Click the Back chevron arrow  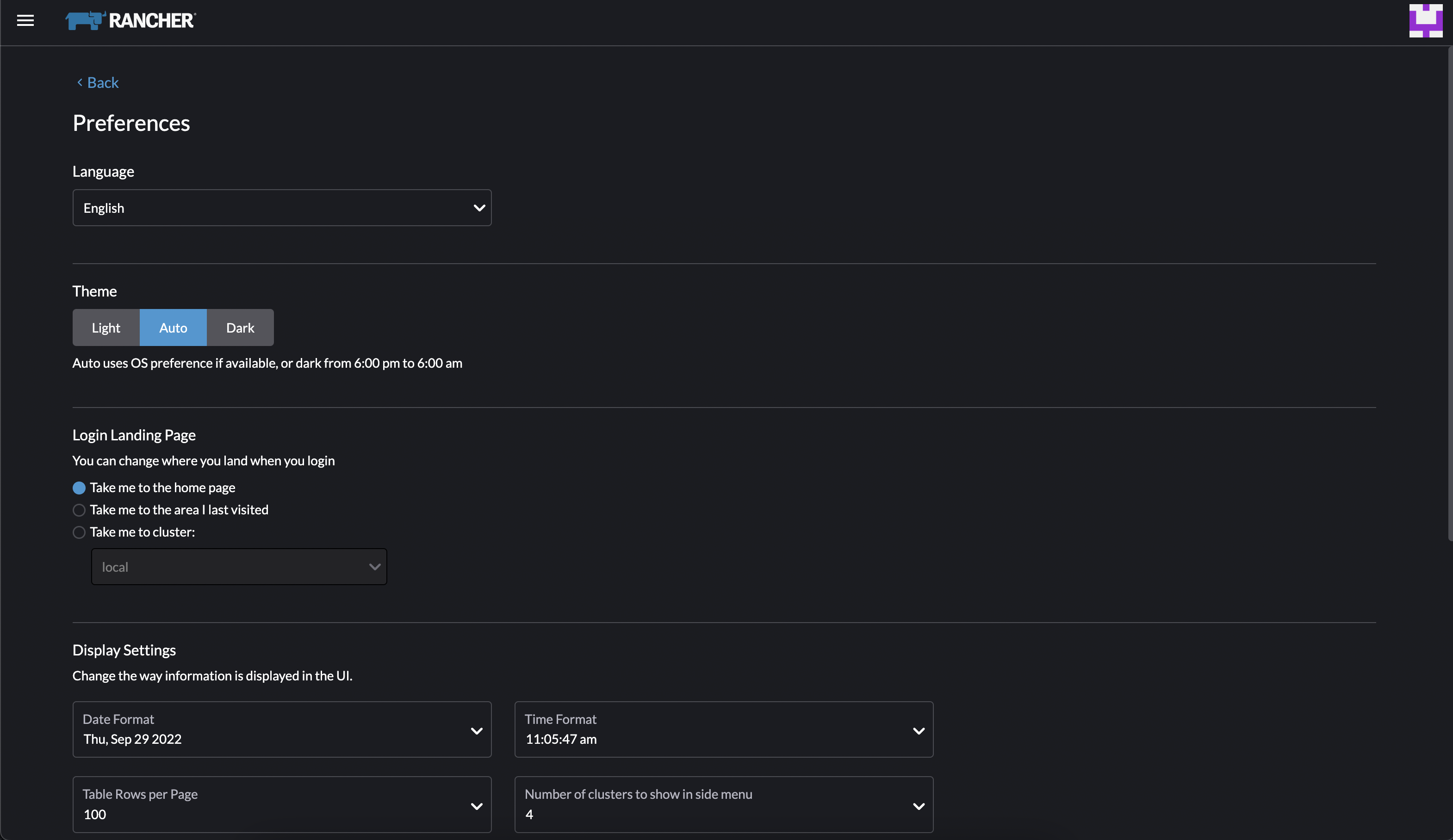(79, 82)
